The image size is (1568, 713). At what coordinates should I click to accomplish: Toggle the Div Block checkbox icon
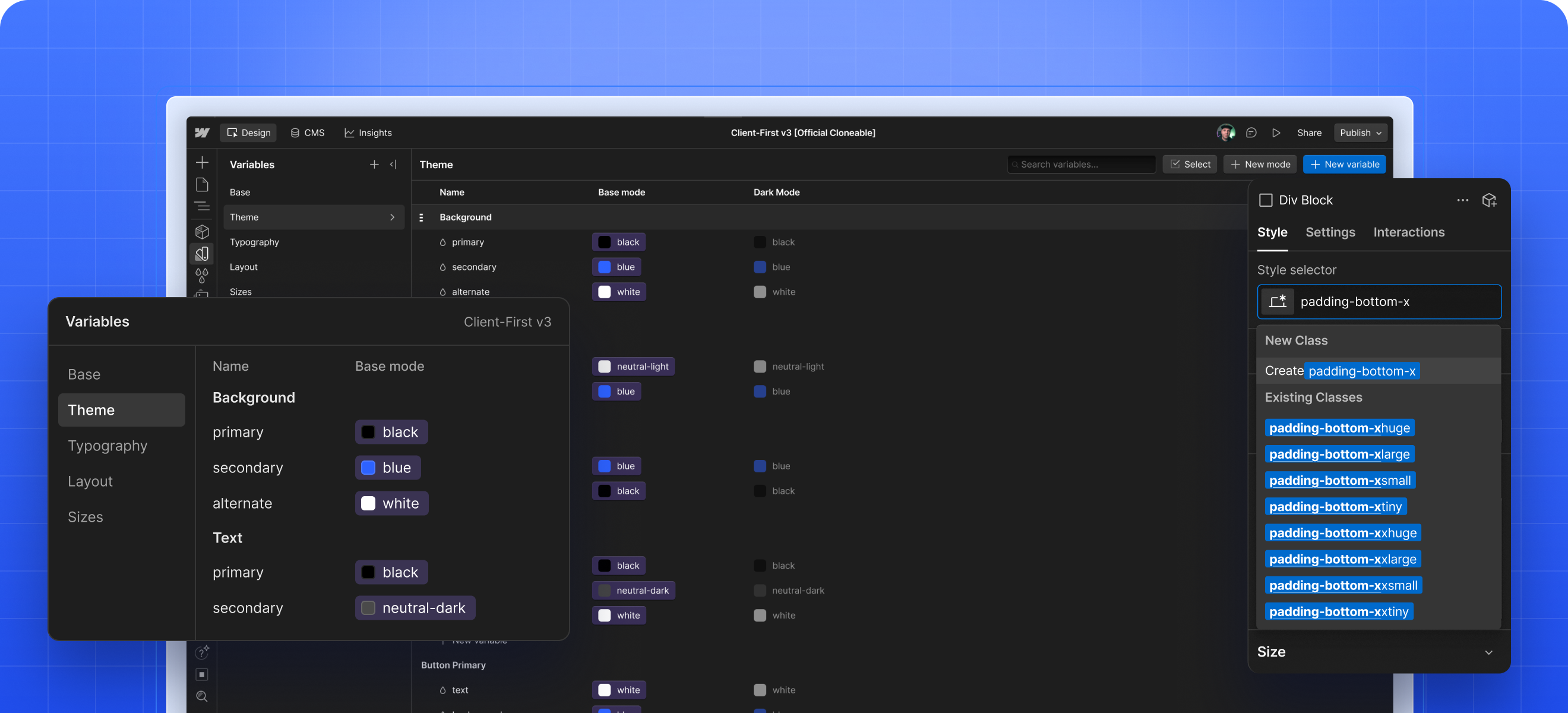pos(1266,200)
